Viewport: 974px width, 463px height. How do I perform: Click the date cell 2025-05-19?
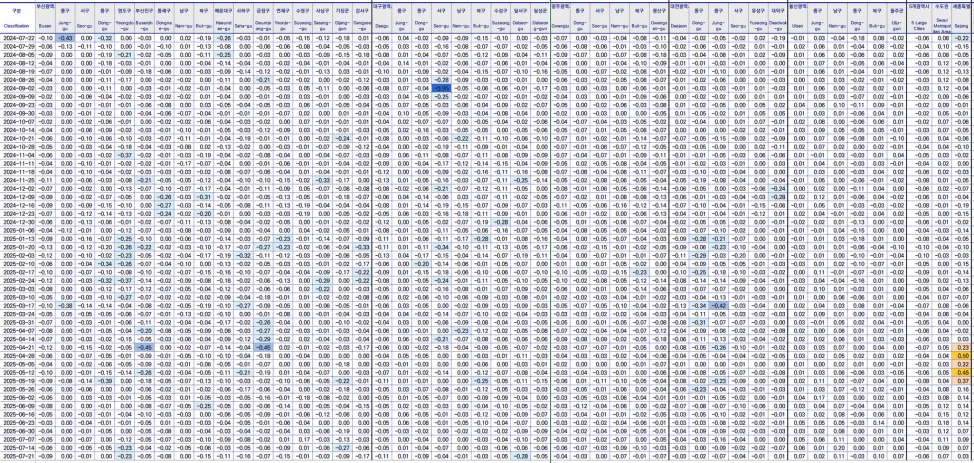(x=16, y=381)
